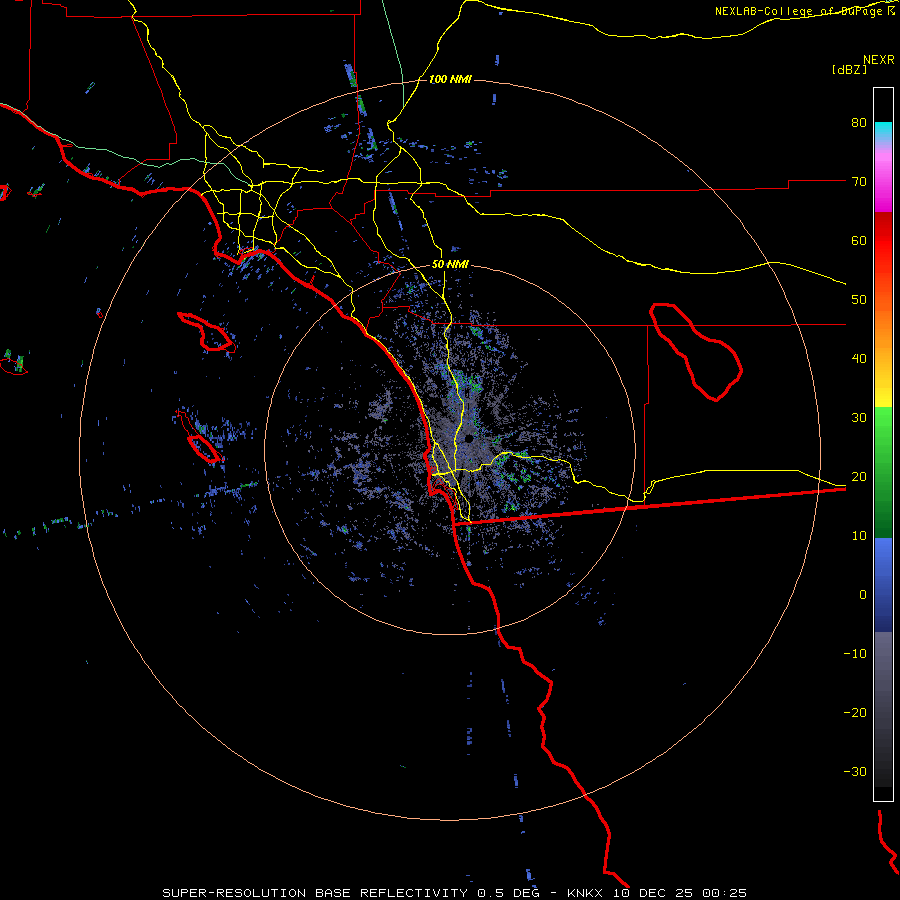Click the 70 tick label on the dBZ scale

click(859, 181)
